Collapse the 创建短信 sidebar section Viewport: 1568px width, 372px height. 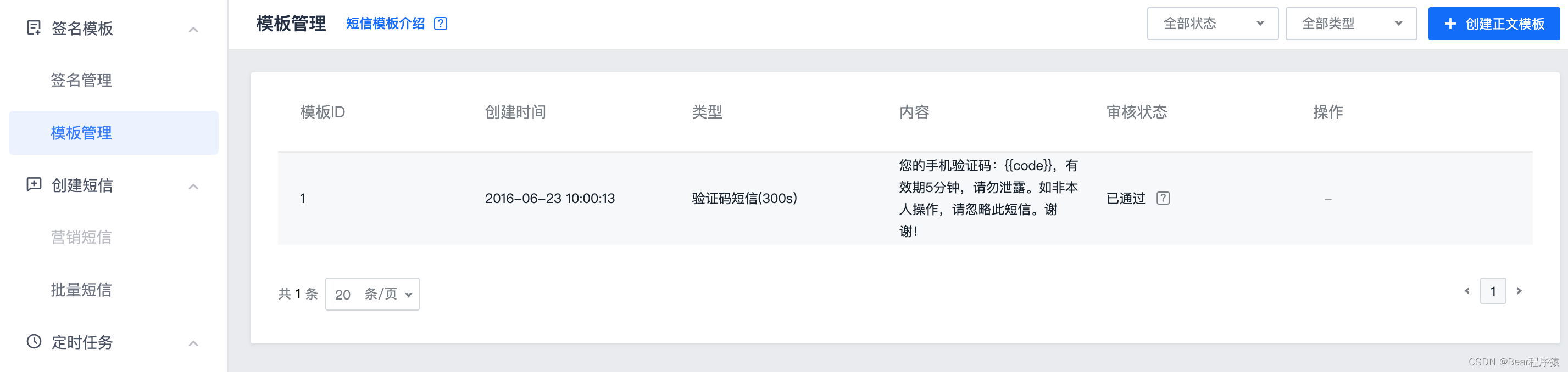[193, 185]
